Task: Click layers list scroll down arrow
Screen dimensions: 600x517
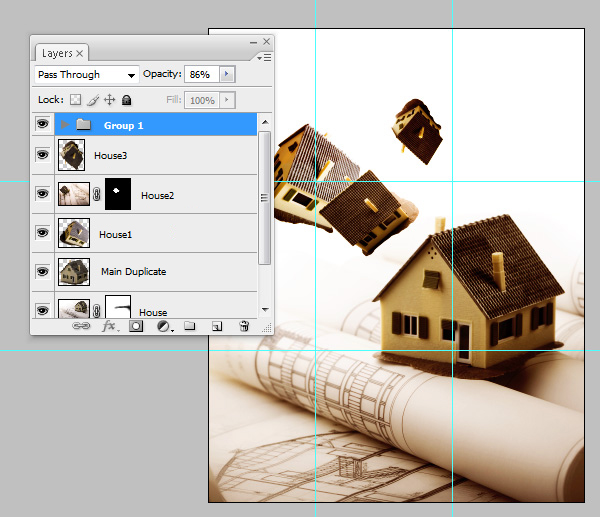Action: coord(265,309)
